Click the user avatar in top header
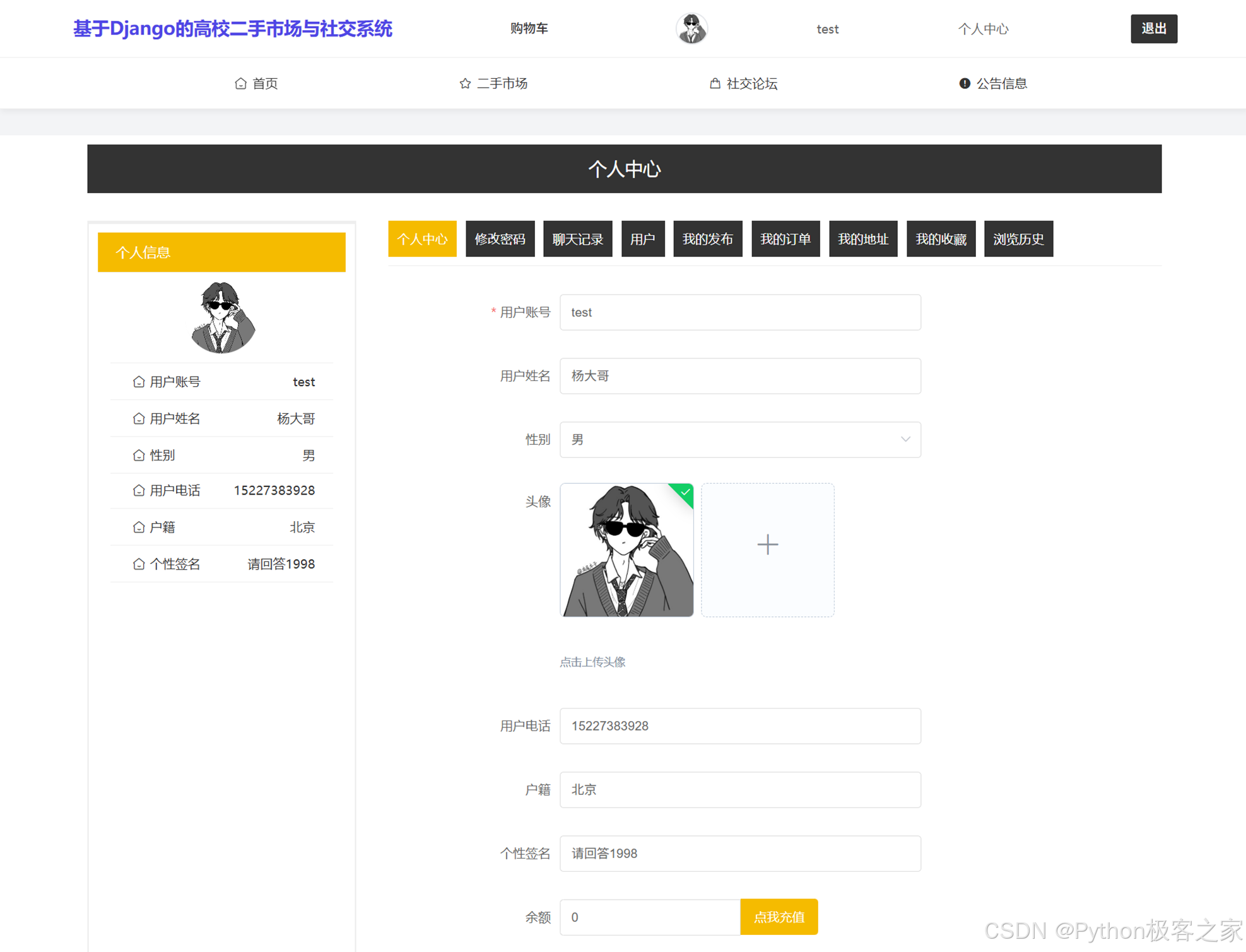 click(x=691, y=29)
